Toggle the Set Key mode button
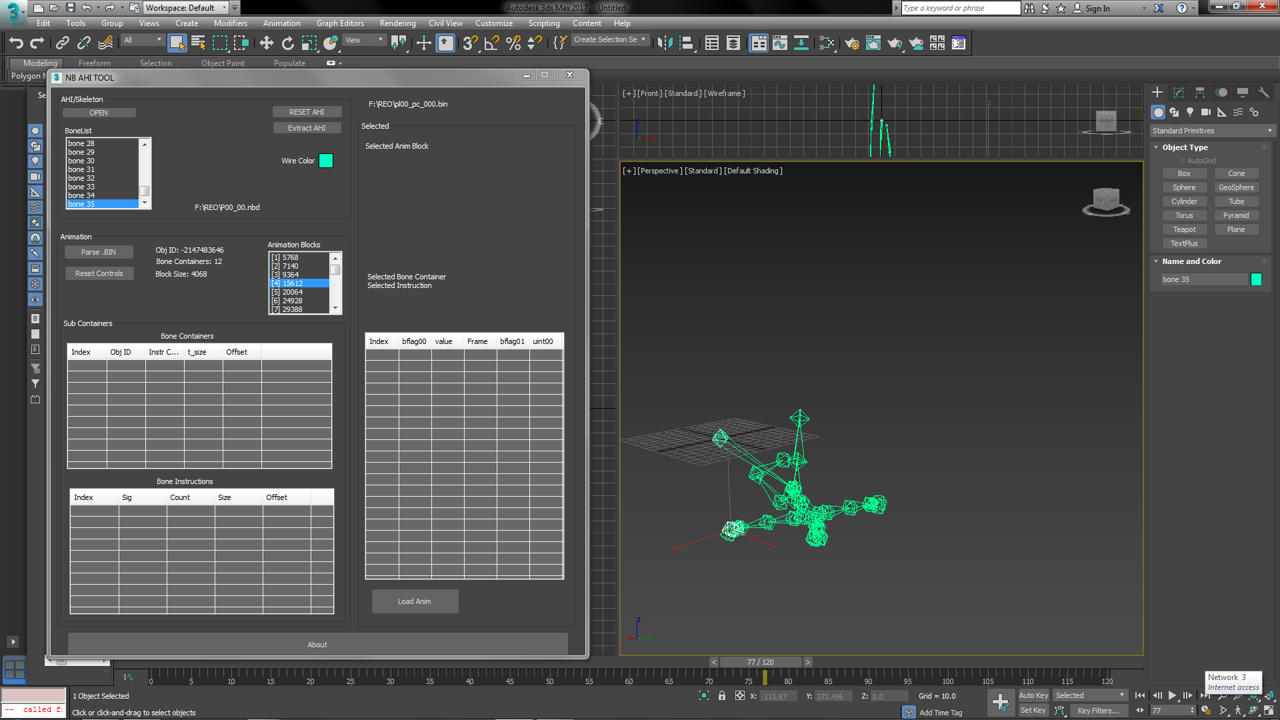 pos(1033,710)
